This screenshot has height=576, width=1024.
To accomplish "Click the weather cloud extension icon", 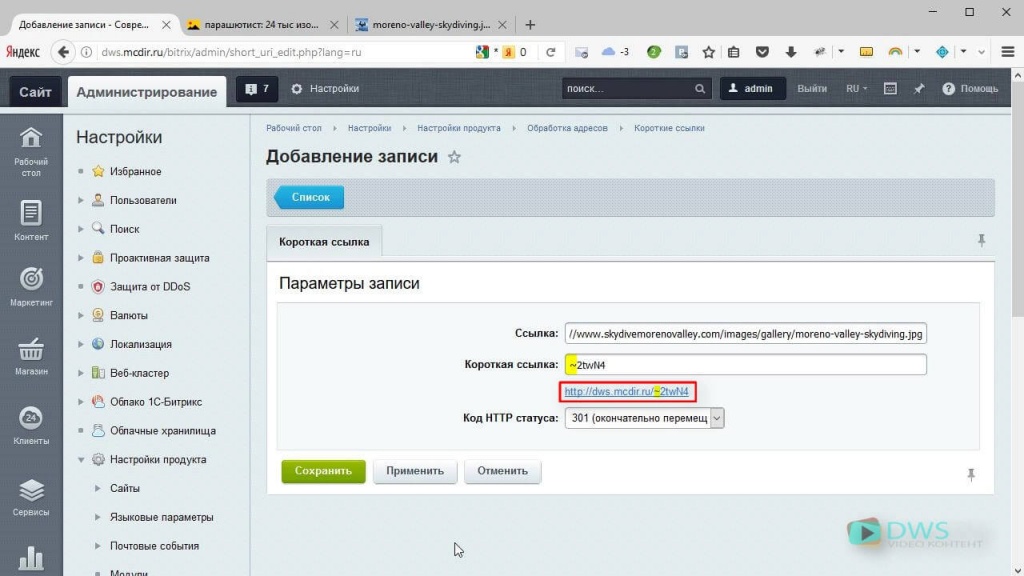I will coord(609,52).
